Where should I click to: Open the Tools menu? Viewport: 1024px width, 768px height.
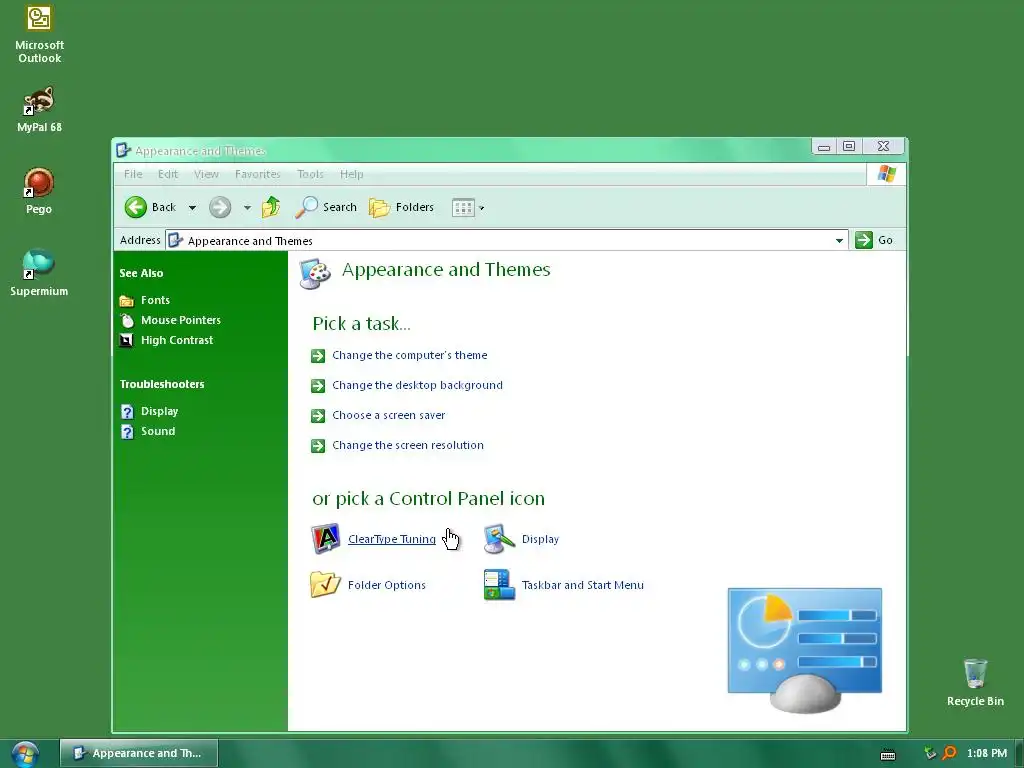[310, 174]
